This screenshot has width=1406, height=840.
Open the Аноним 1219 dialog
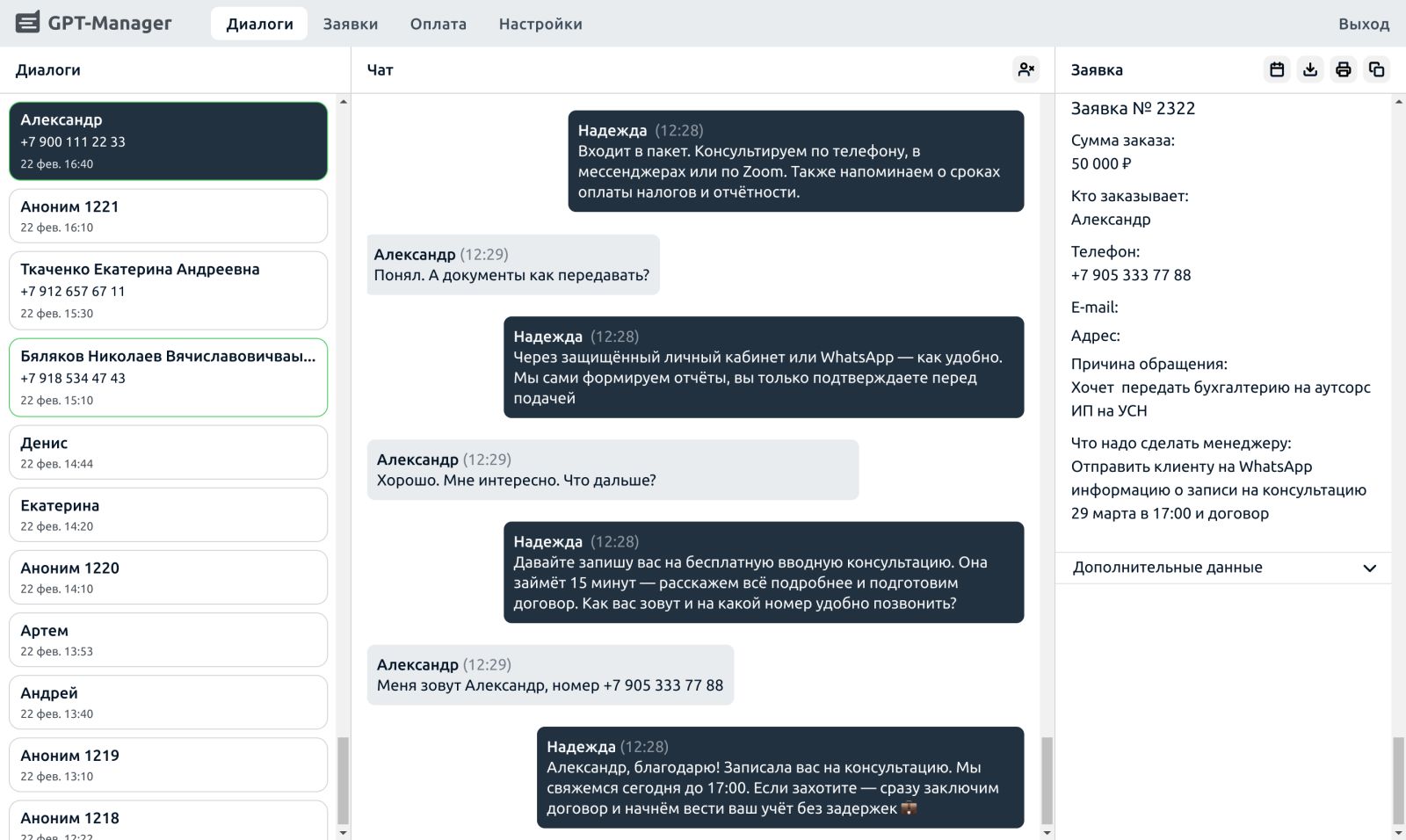point(168,764)
